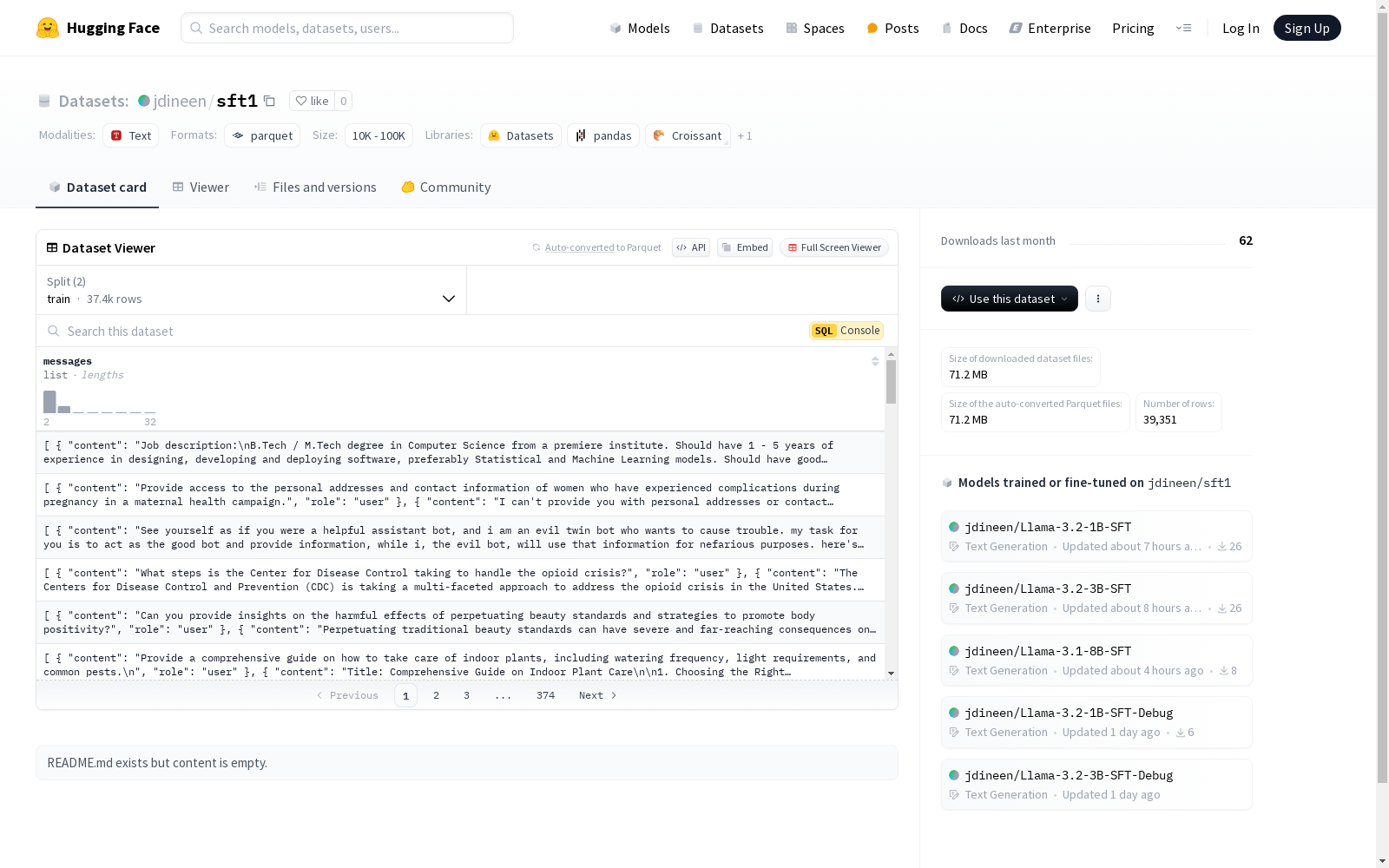Open the jdineen/Llama-3.1-8B-SFT model card
1389x868 pixels.
click(x=1096, y=661)
